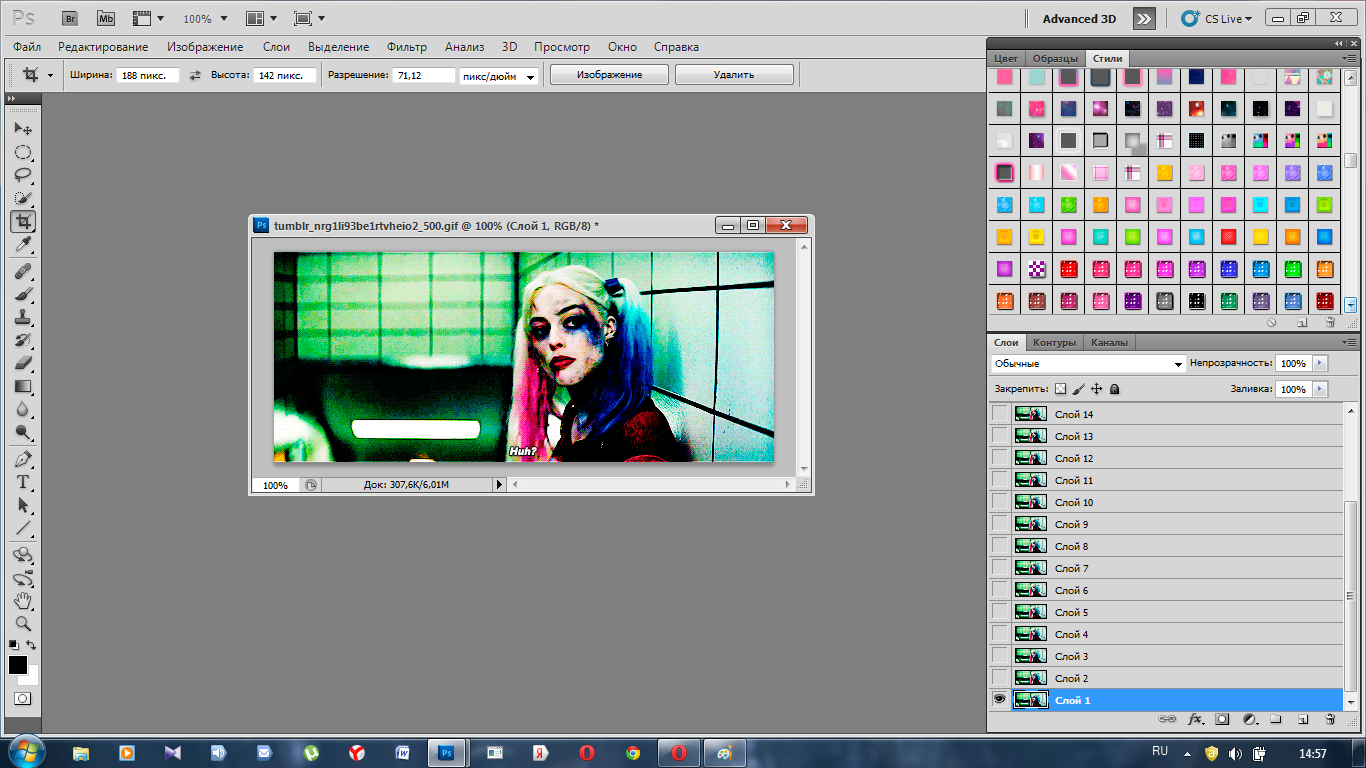Open Непрозрачность opacity slider arrow
Image resolution: width=1366 pixels, height=768 pixels.
(x=1321, y=364)
